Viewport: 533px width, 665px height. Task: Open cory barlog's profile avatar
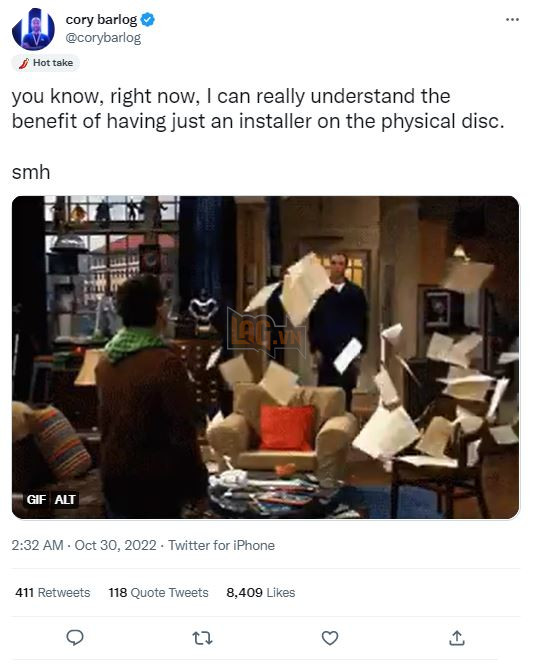33,29
